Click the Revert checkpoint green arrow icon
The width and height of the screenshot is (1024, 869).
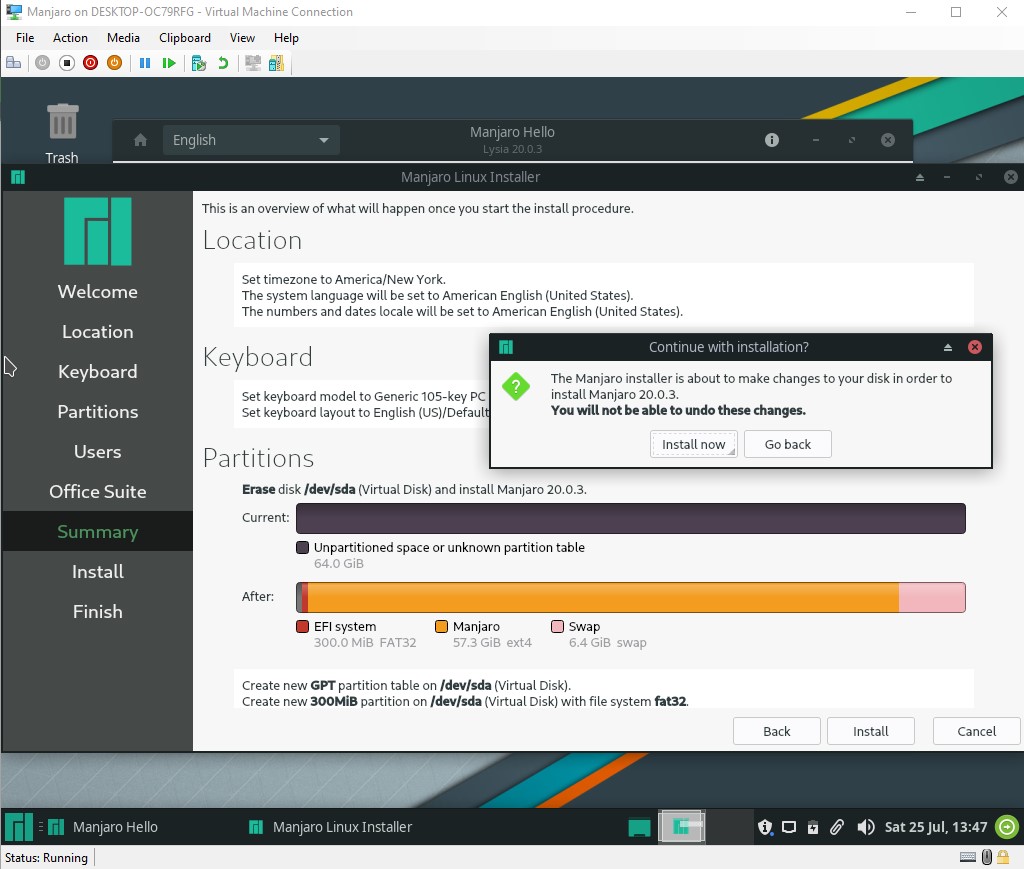(x=223, y=63)
